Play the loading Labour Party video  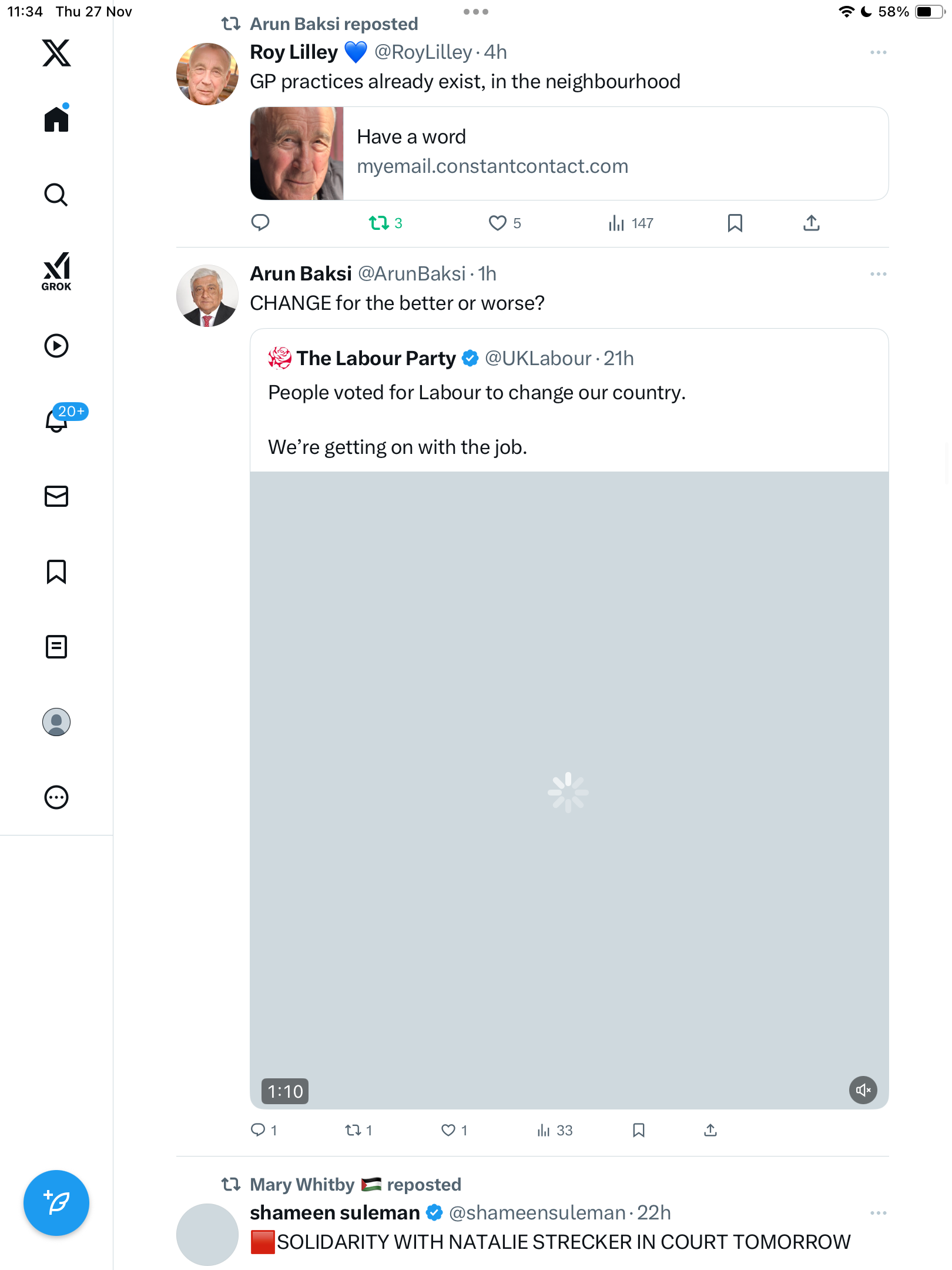click(568, 791)
